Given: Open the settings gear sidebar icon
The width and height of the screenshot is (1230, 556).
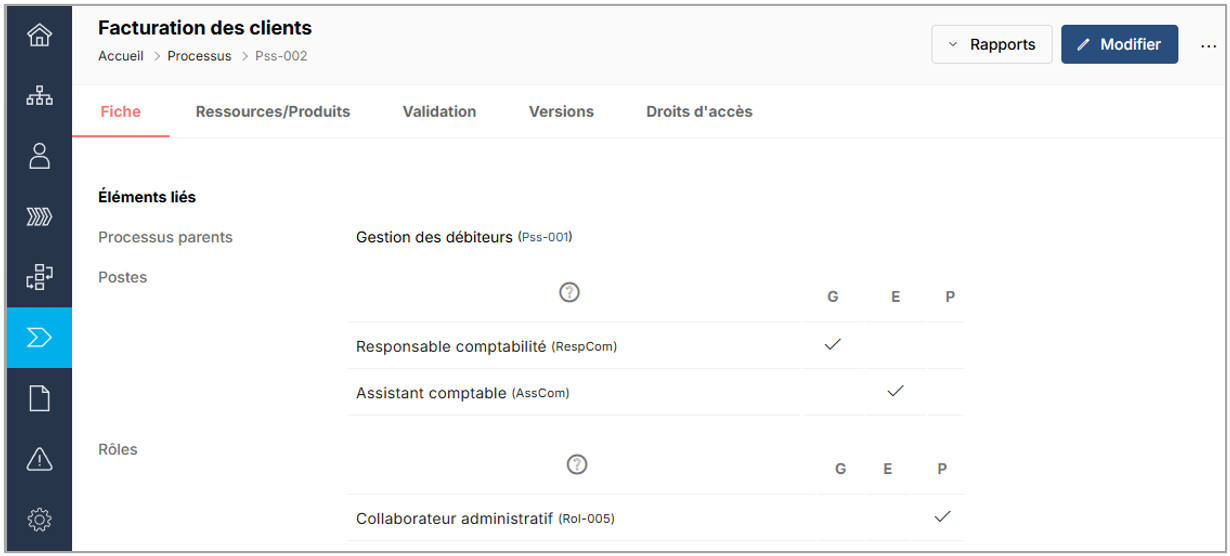Looking at the screenshot, I should [39, 520].
